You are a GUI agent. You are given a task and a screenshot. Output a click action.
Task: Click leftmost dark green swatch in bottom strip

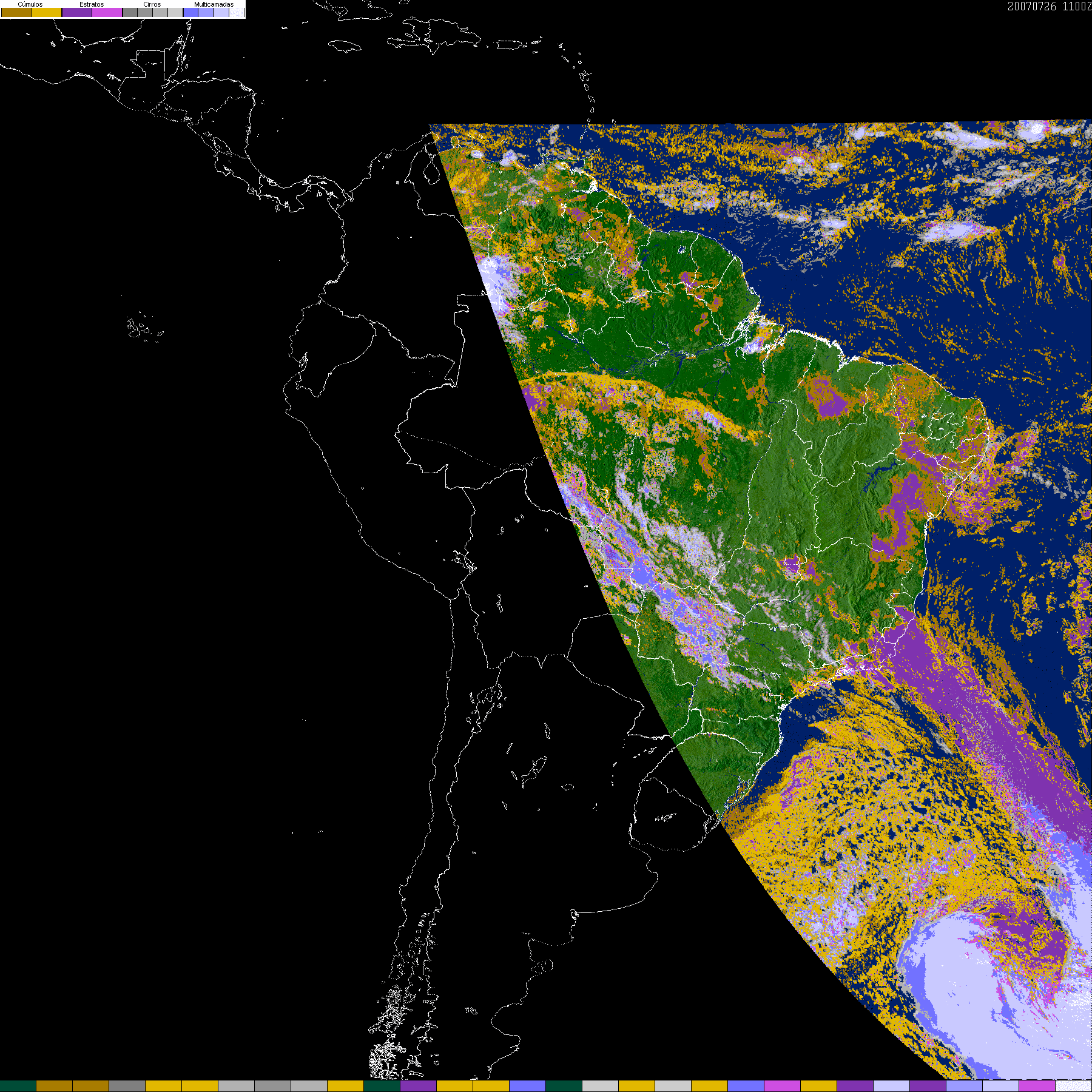[x=18, y=1086]
